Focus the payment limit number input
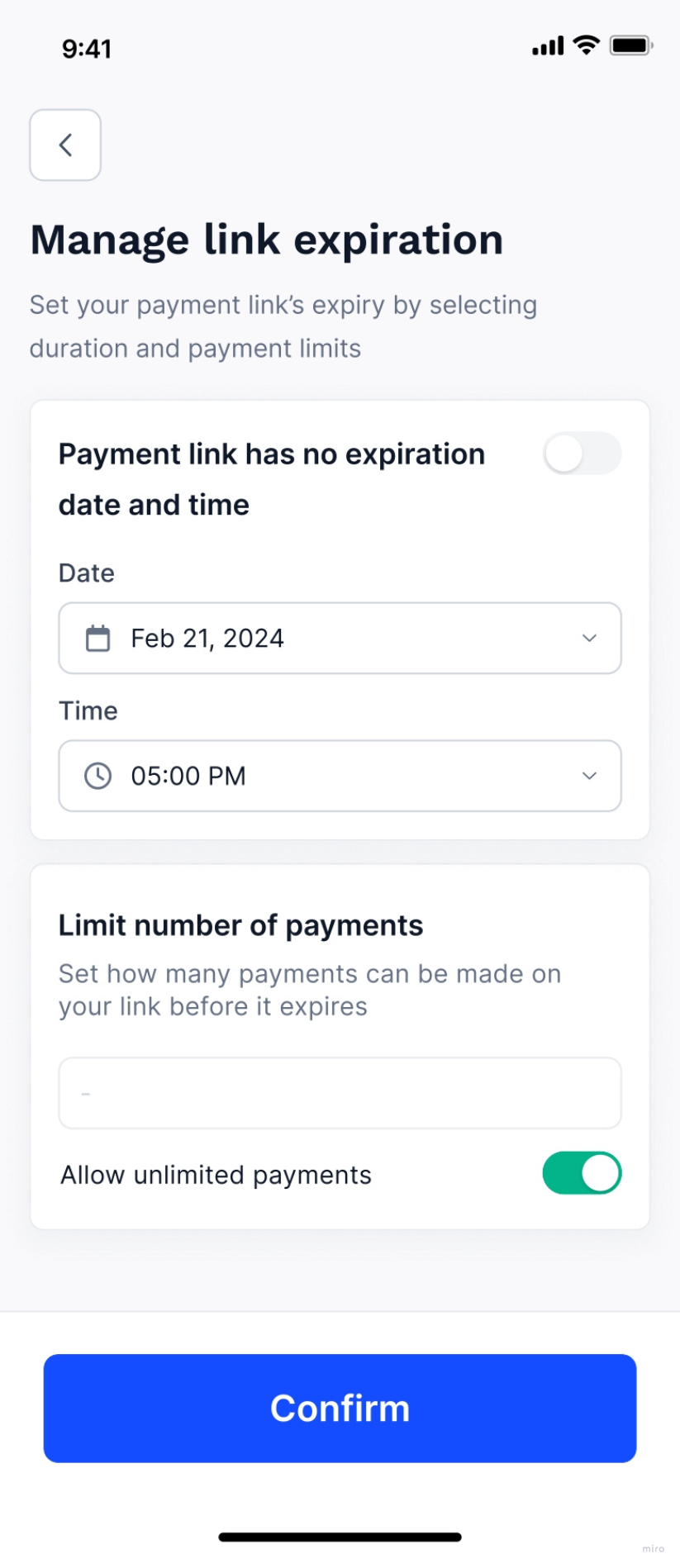Viewport: 680px width, 1568px height. point(340,1093)
